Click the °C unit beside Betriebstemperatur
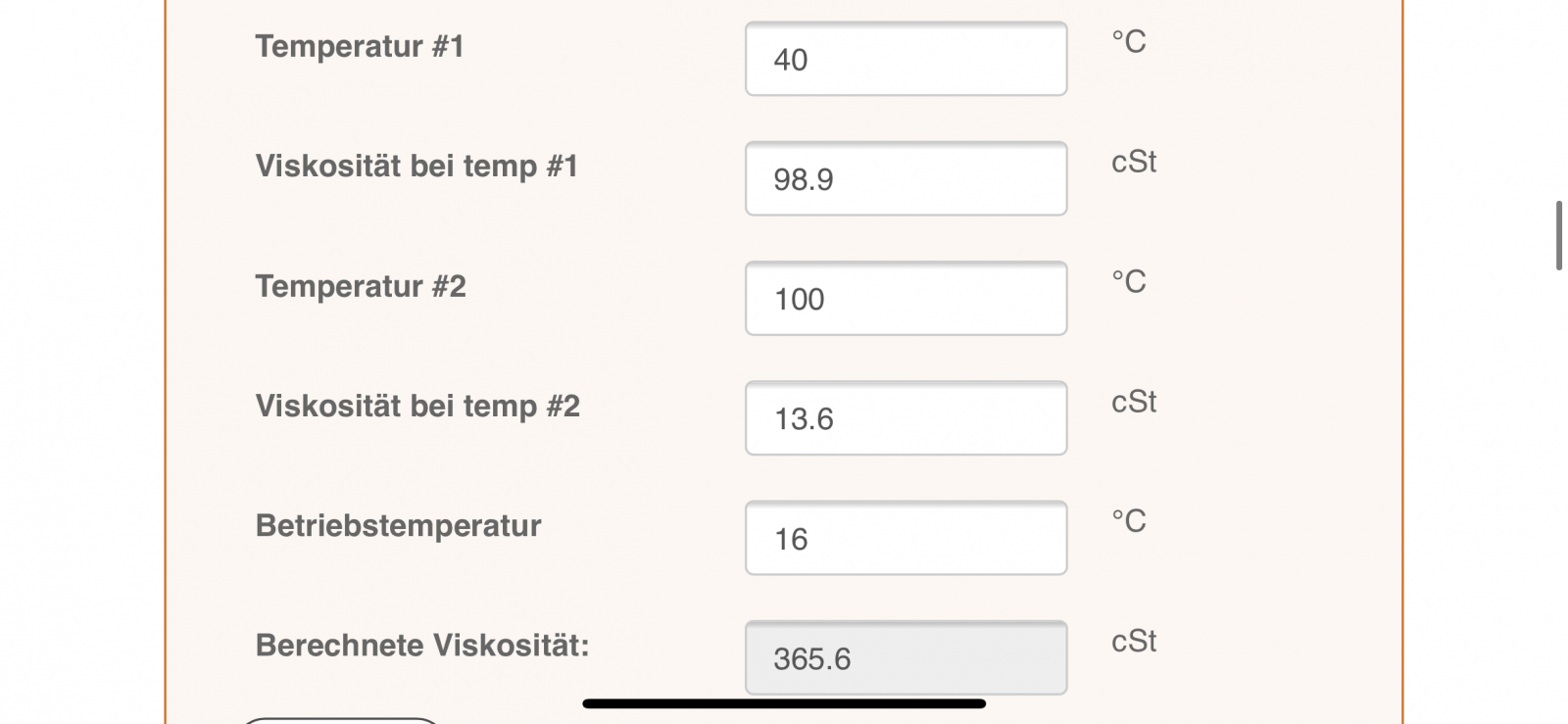The height and width of the screenshot is (724, 1568). tap(1128, 521)
